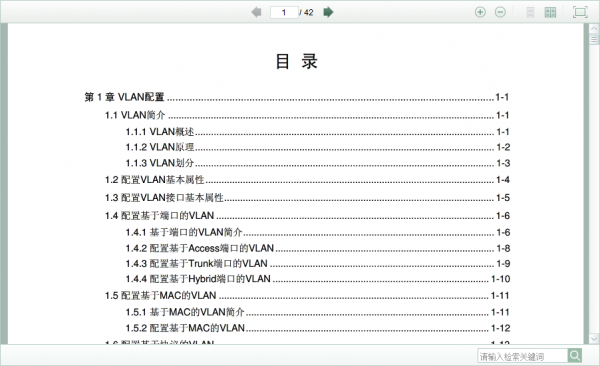This screenshot has height=366, width=600.
Task: Click total page count 42
Action: tap(309, 13)
